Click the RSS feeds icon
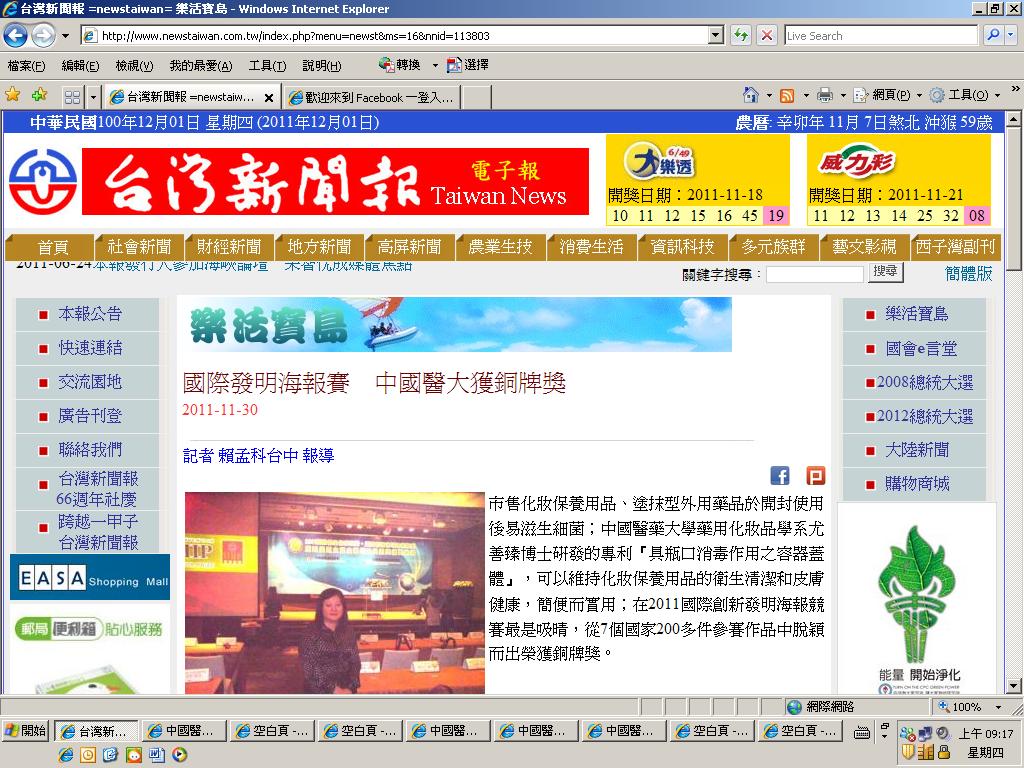Image resolution: width=1024 pixels, height=768 pixels. point(787,96)
